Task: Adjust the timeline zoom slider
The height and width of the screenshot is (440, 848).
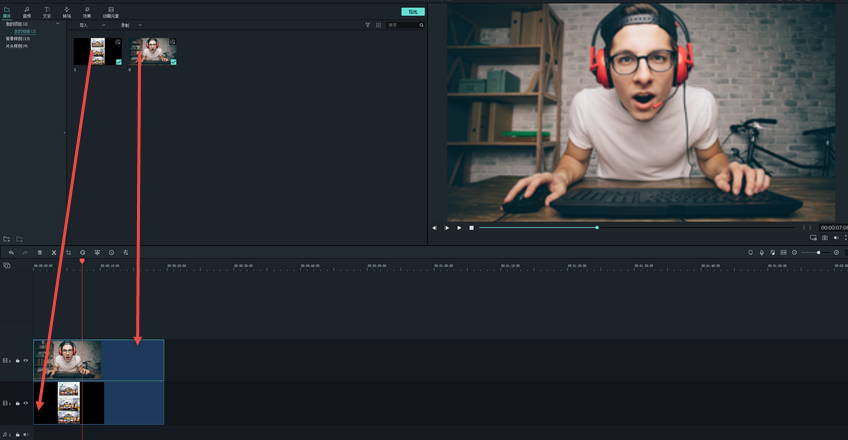Action: coord(817,252)
